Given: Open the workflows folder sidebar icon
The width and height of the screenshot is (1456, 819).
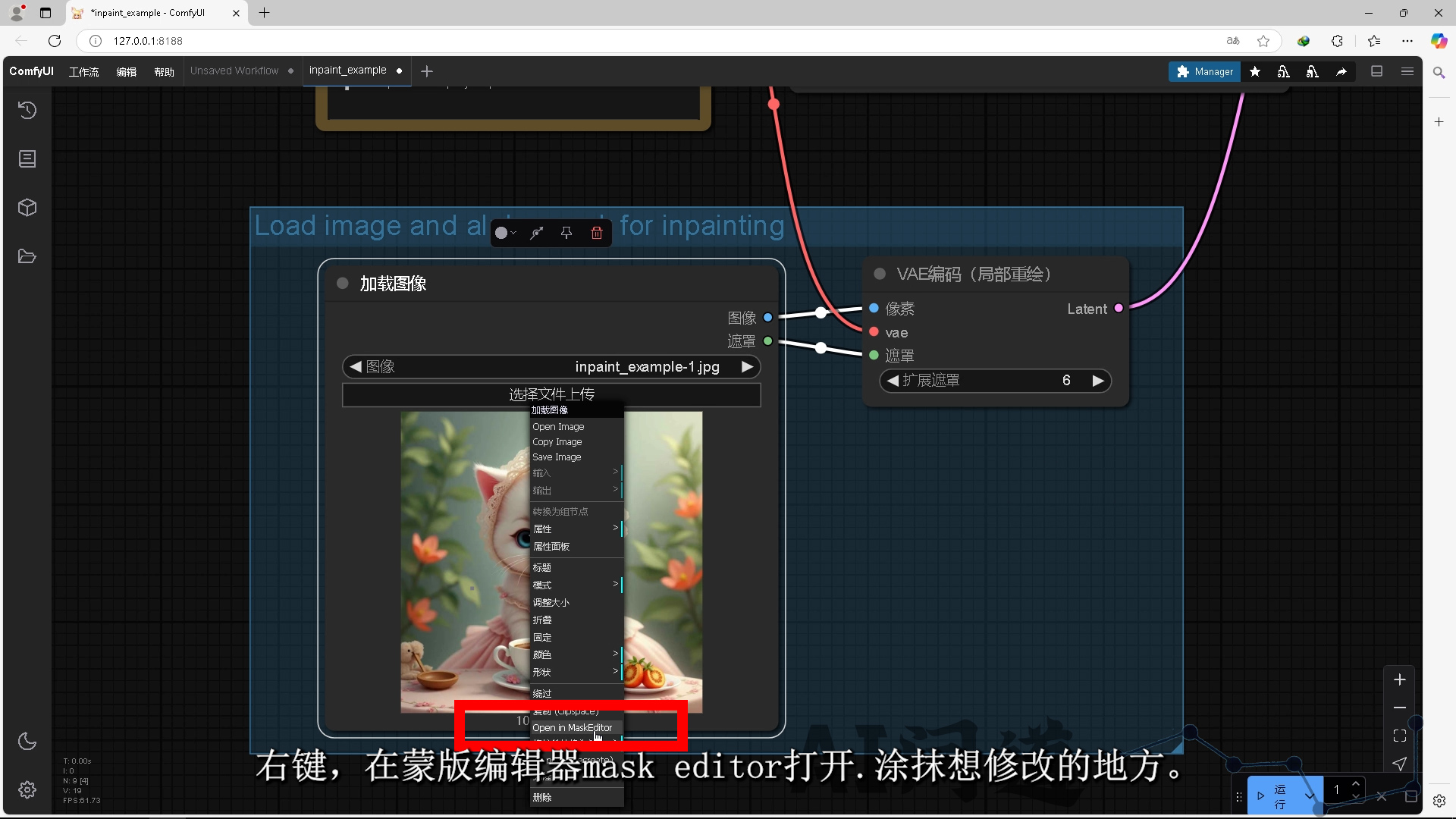Looking at the screenshot, I should [27, 256].
